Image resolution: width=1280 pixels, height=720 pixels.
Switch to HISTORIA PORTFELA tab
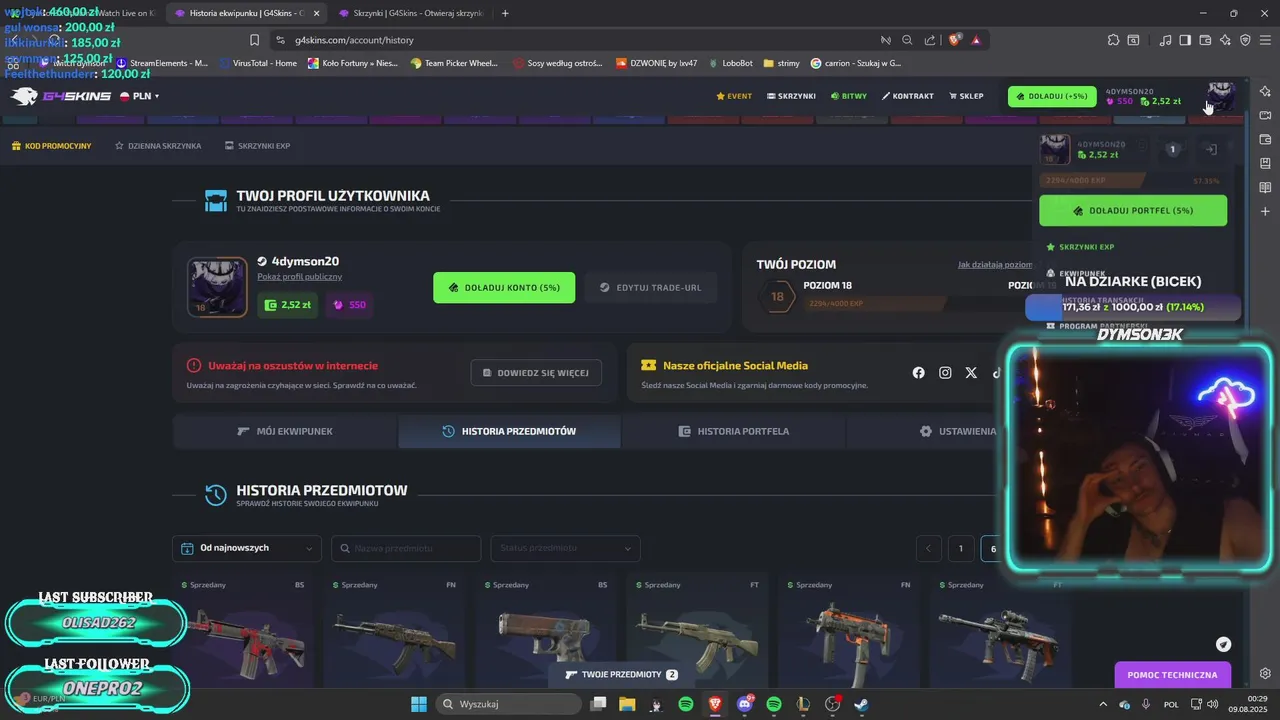[x=733, y=431]
